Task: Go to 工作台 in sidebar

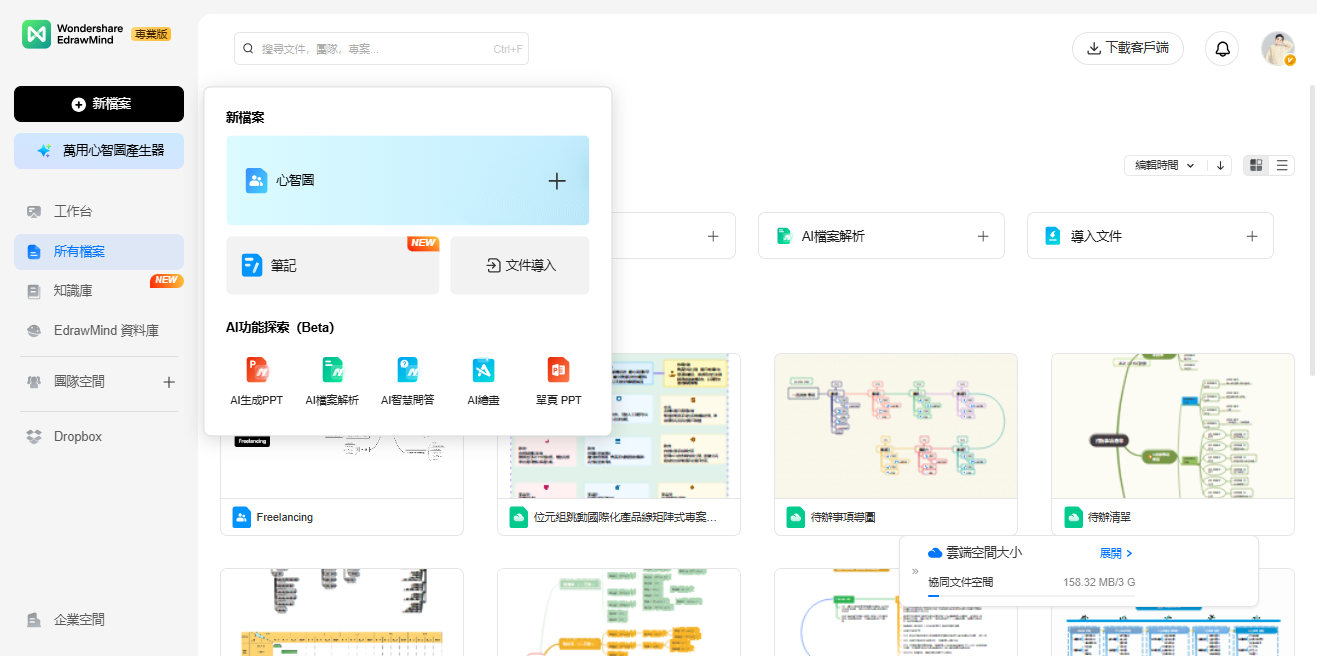Action: (73, 212)
